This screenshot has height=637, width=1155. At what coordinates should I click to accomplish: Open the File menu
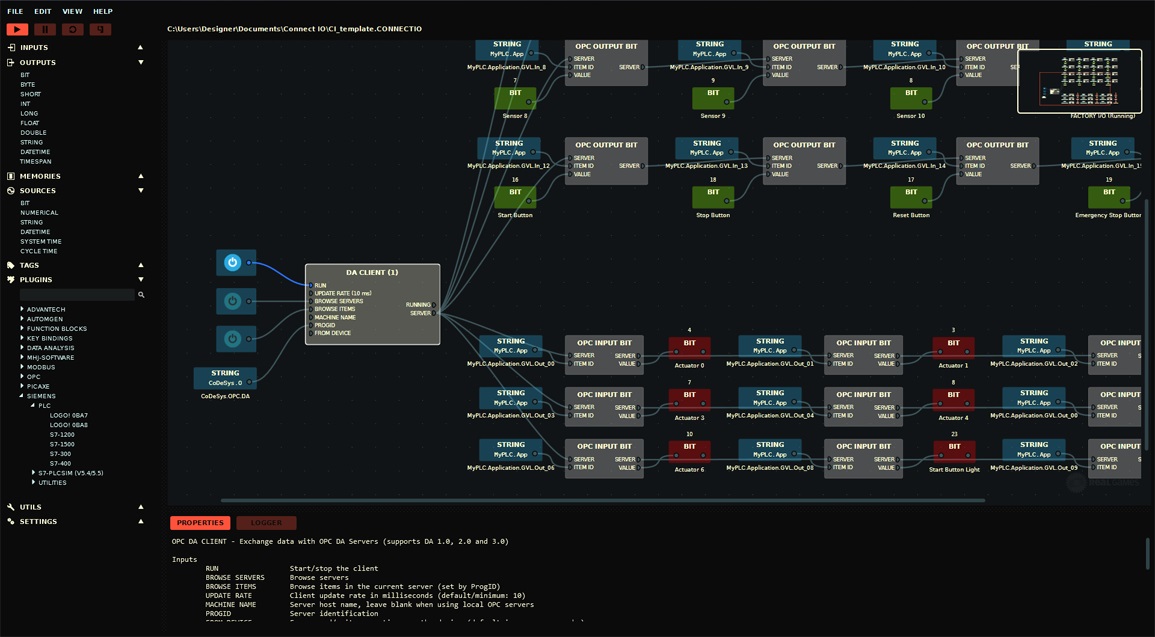click(x=15, y=11)
